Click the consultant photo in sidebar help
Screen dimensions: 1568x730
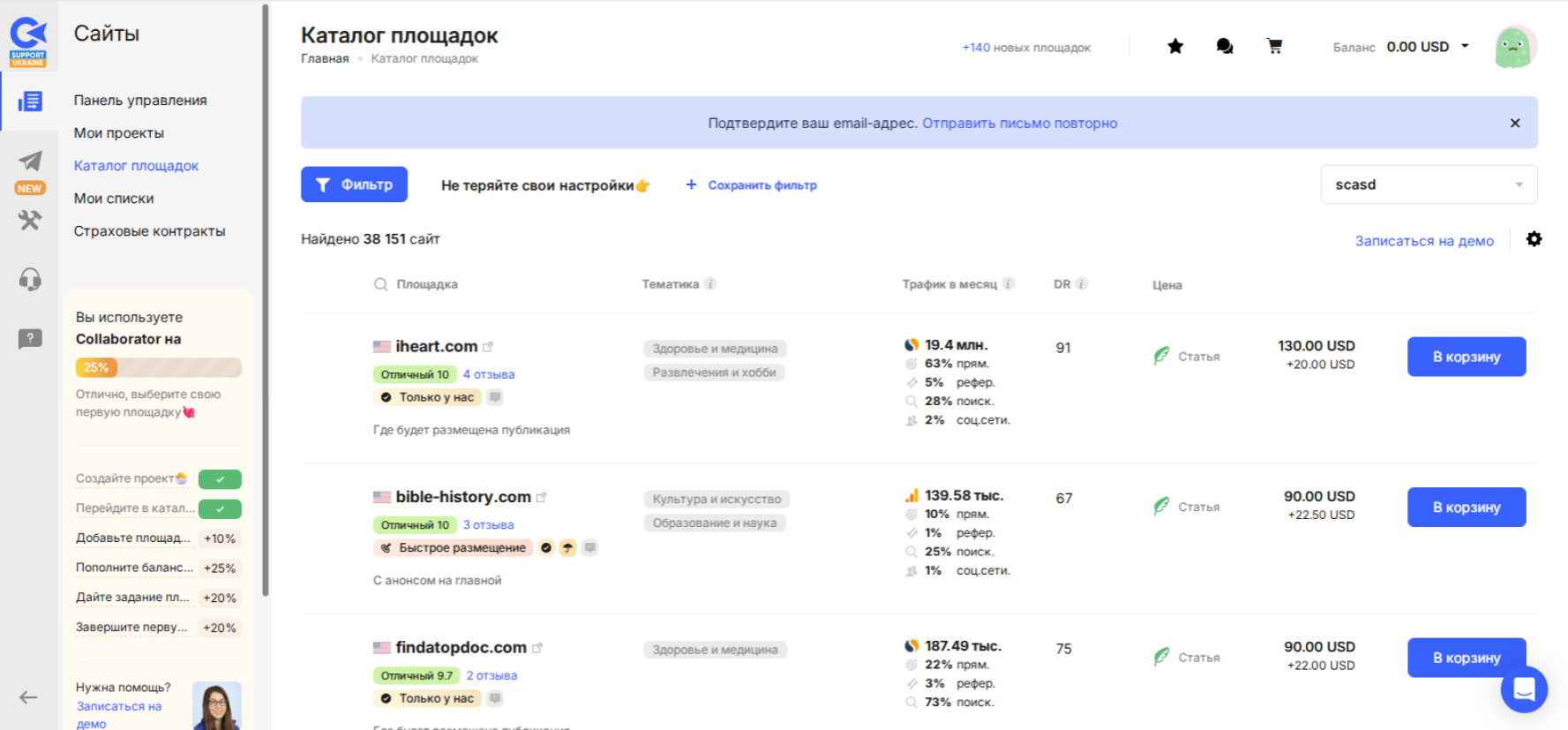click(217, 705)
